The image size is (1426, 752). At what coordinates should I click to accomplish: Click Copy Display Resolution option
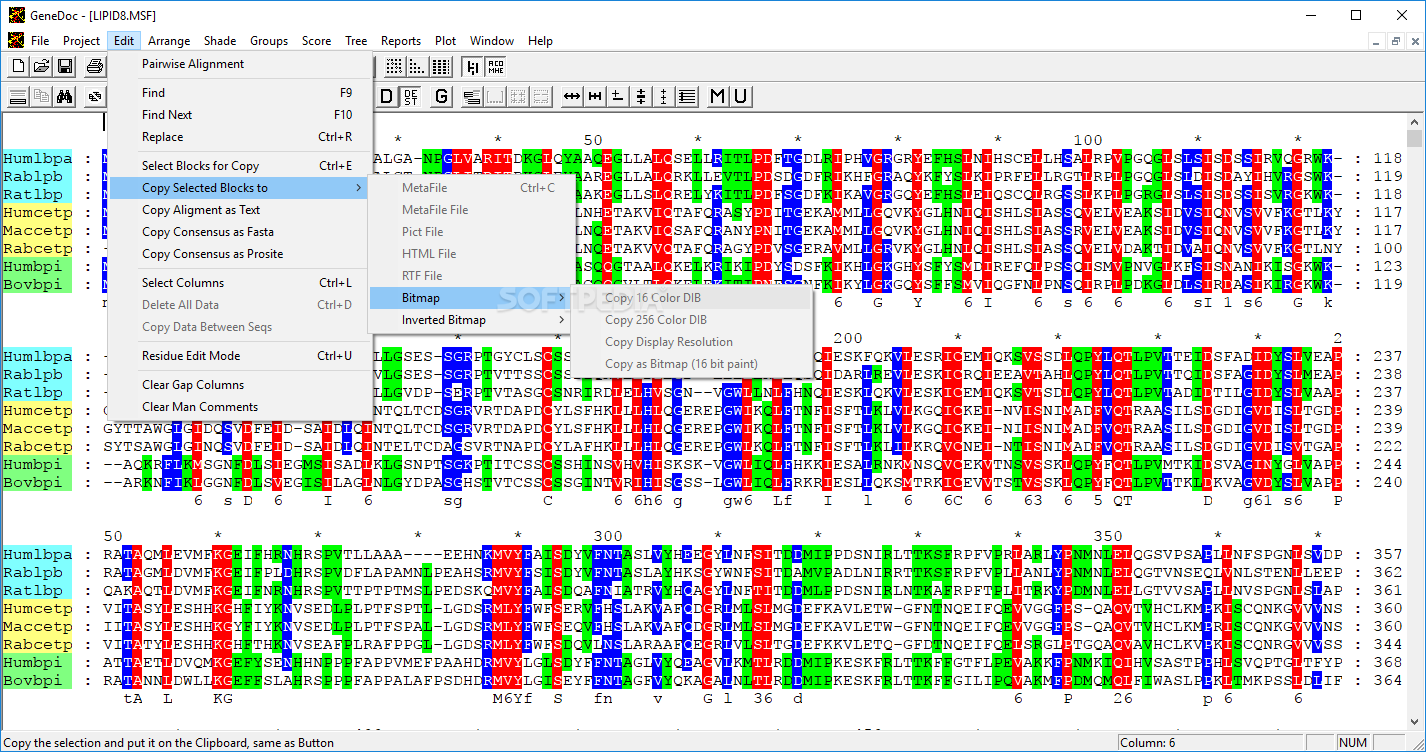click(x=691, y=342)
